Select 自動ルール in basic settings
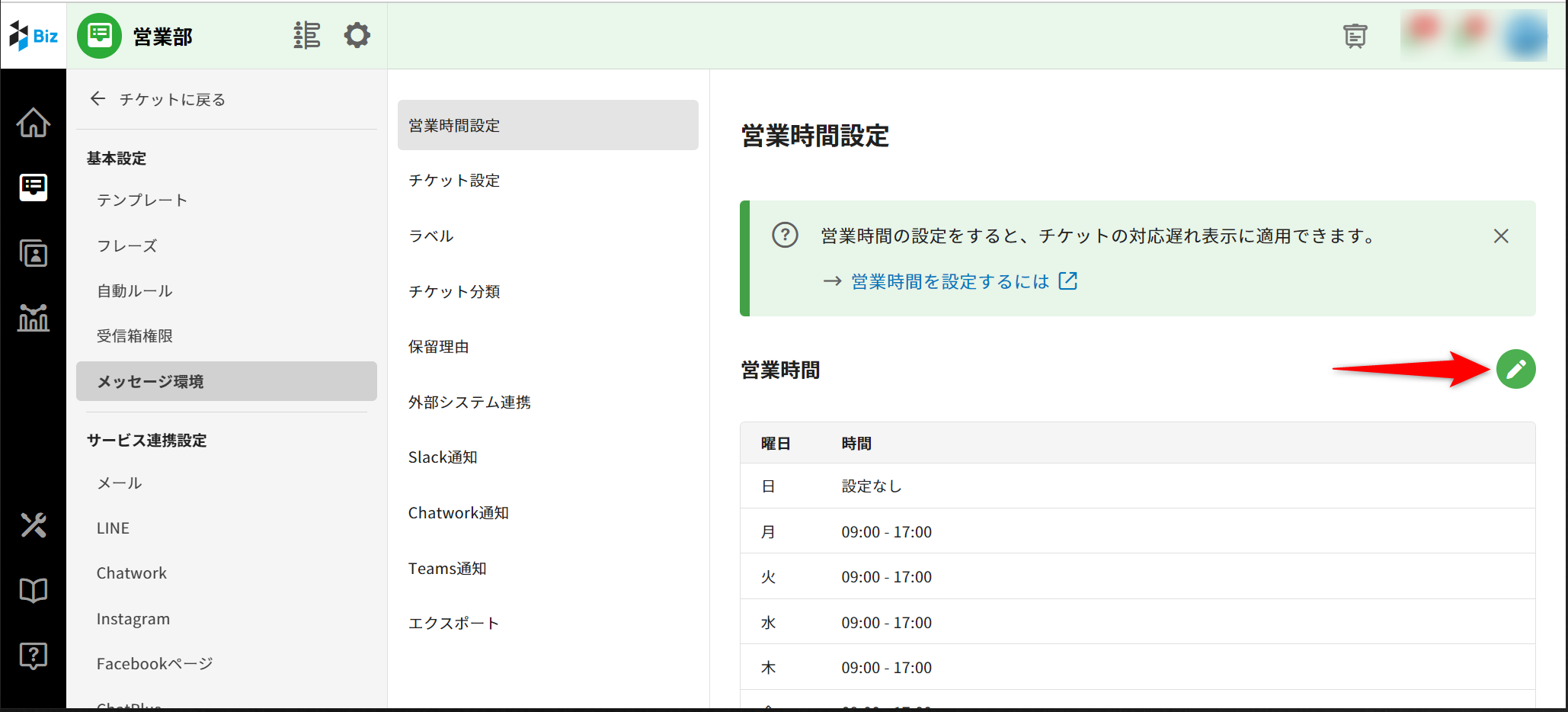 tap(135, 291)
